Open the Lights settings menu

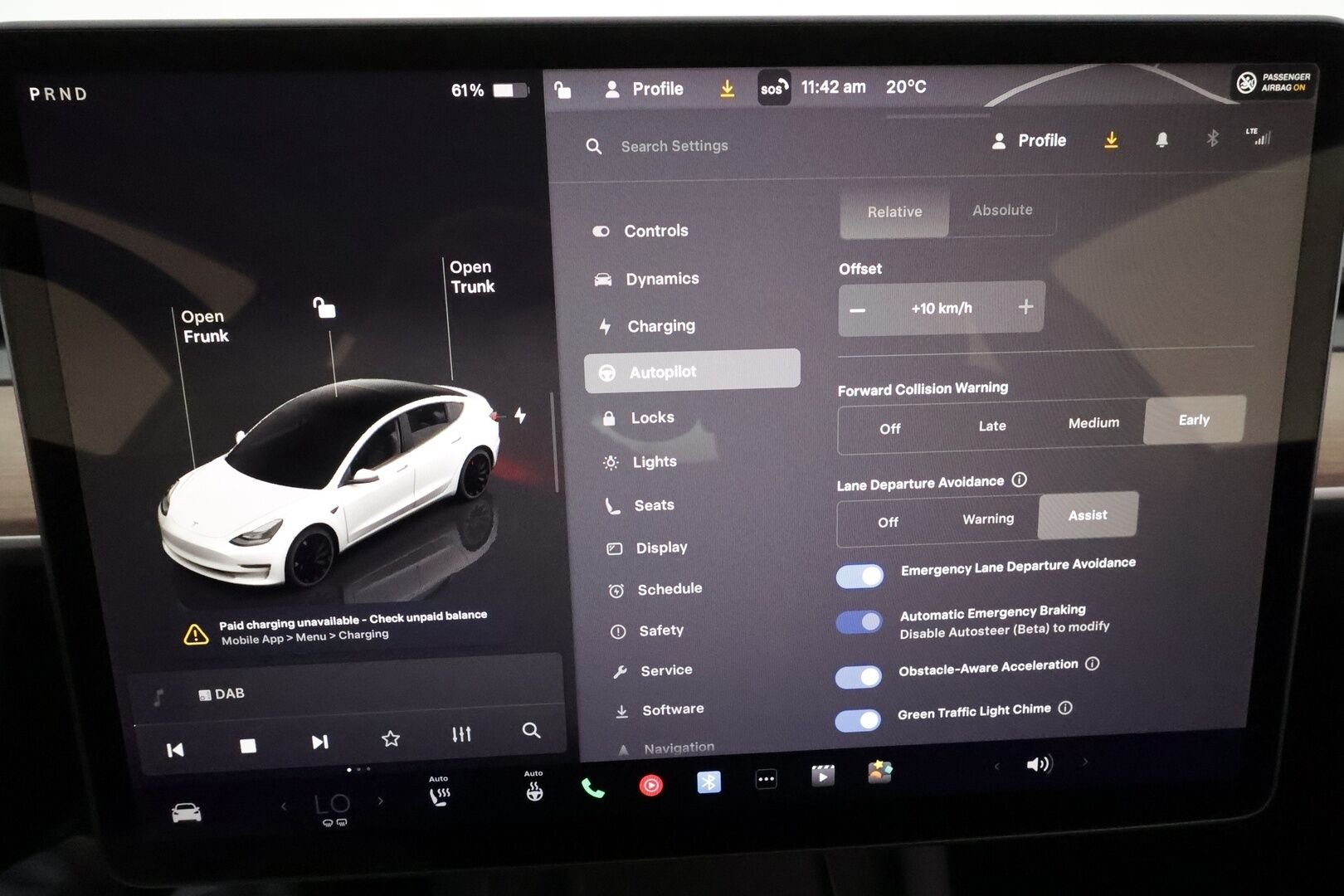pyautogui.click(x=640, y=462)
